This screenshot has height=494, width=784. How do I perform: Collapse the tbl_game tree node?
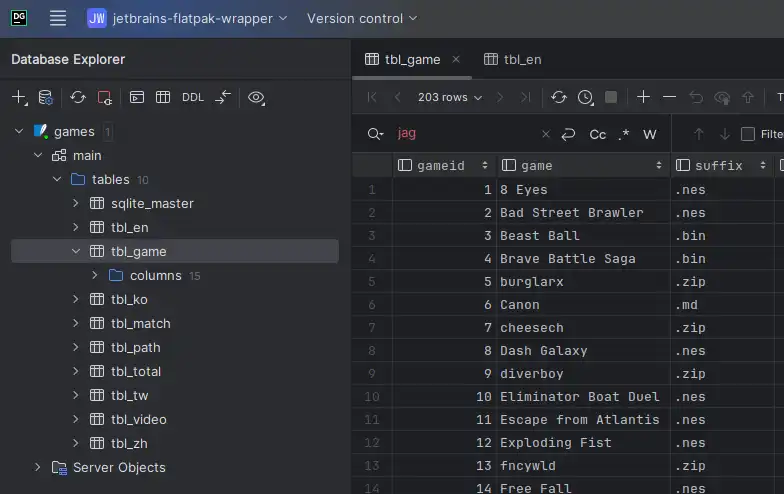76,252
